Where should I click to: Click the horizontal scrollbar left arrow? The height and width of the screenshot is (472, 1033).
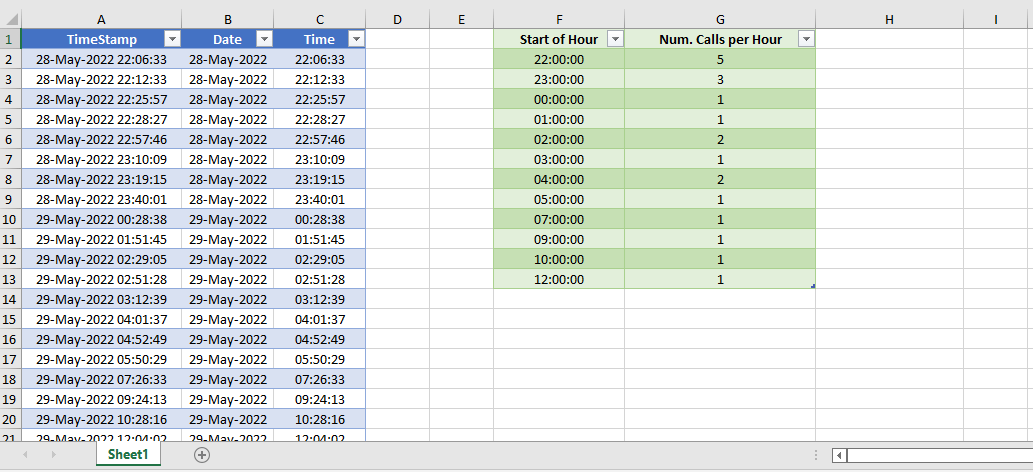[839, 455]
